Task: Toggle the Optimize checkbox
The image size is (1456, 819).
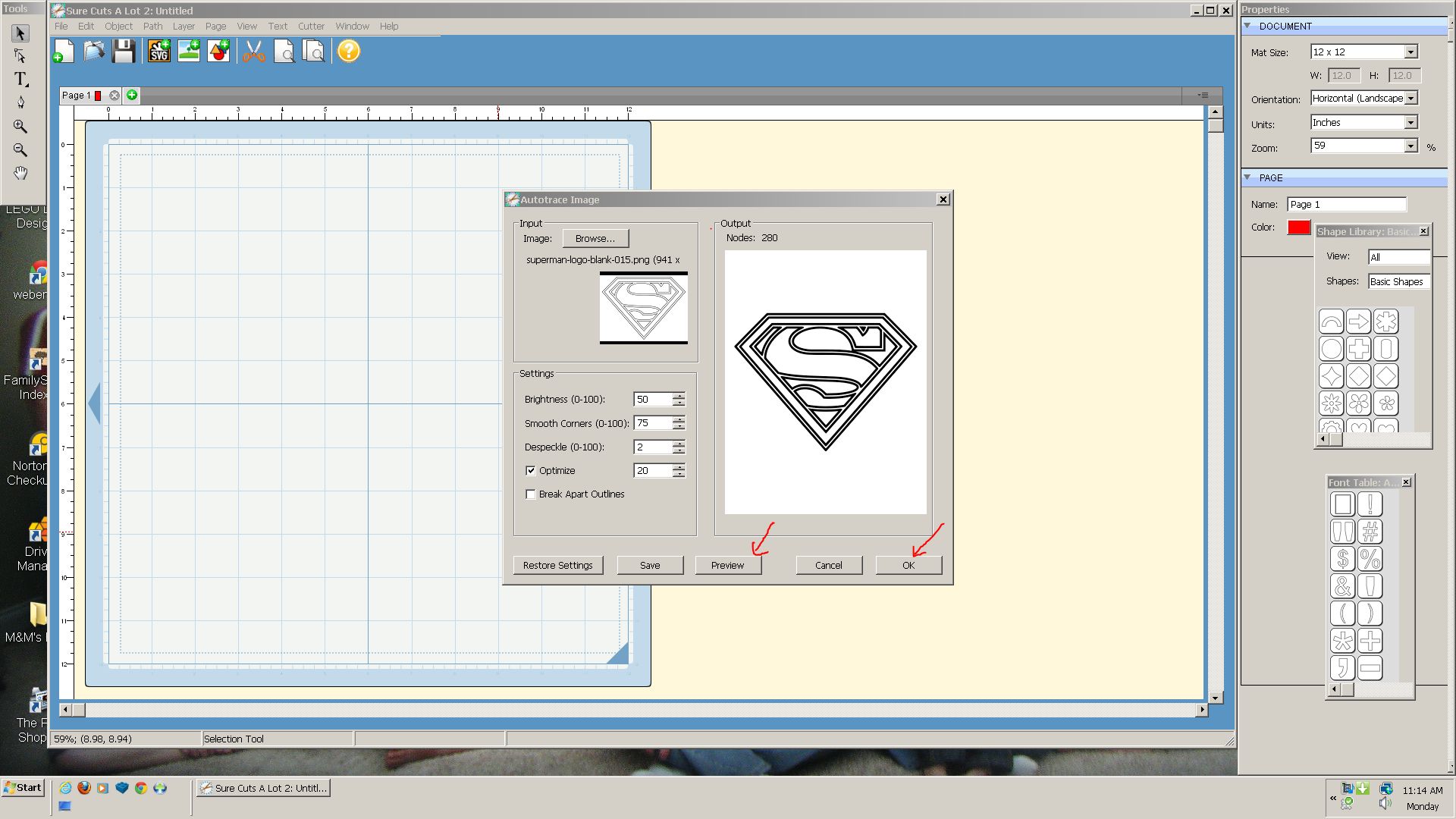Action: [x=531, y=470]
